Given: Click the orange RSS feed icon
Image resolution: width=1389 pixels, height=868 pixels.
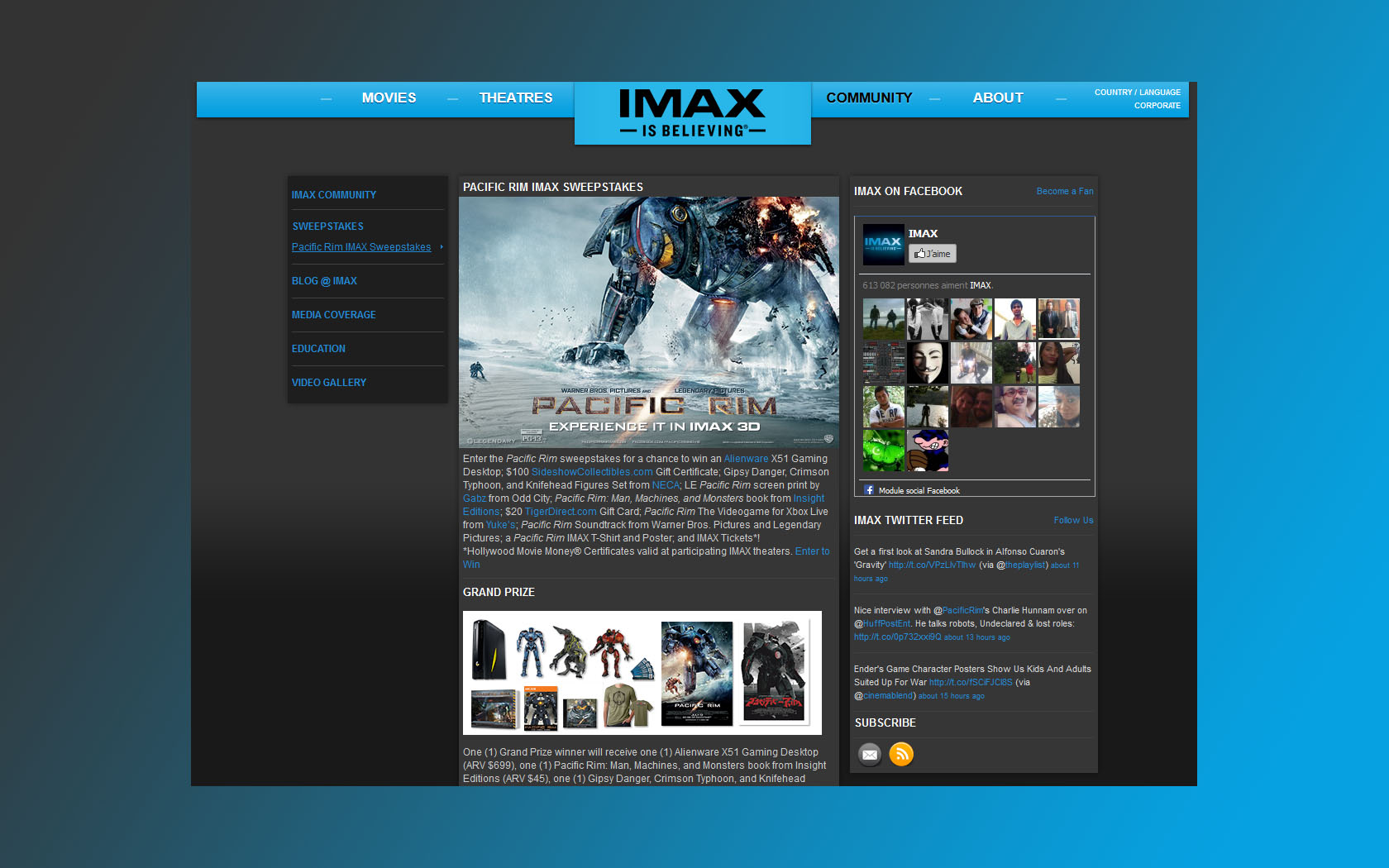Looking at the screenshot, I should point(901,754).
